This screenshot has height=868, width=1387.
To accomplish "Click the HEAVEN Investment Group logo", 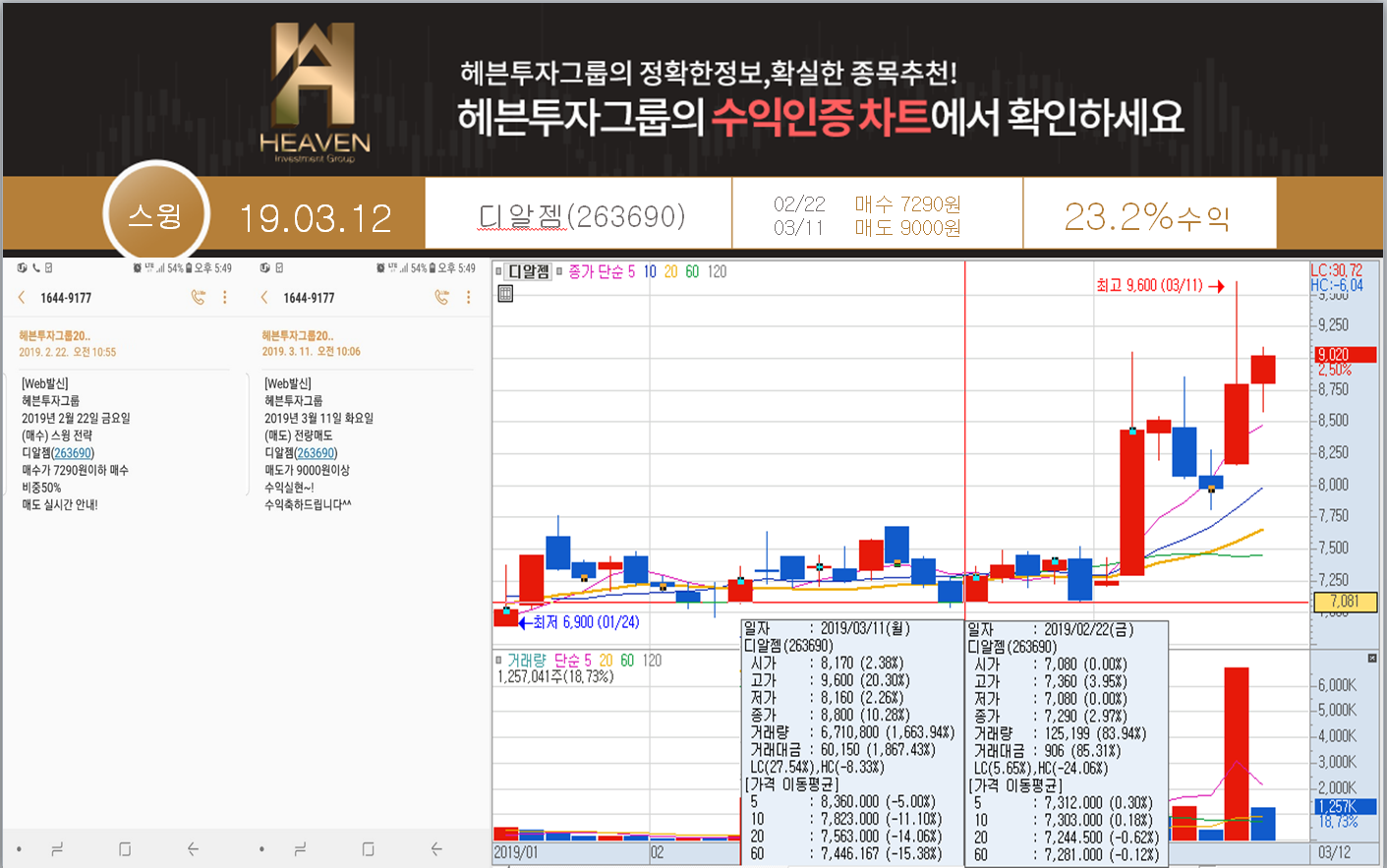I will [x=315, y=92].
